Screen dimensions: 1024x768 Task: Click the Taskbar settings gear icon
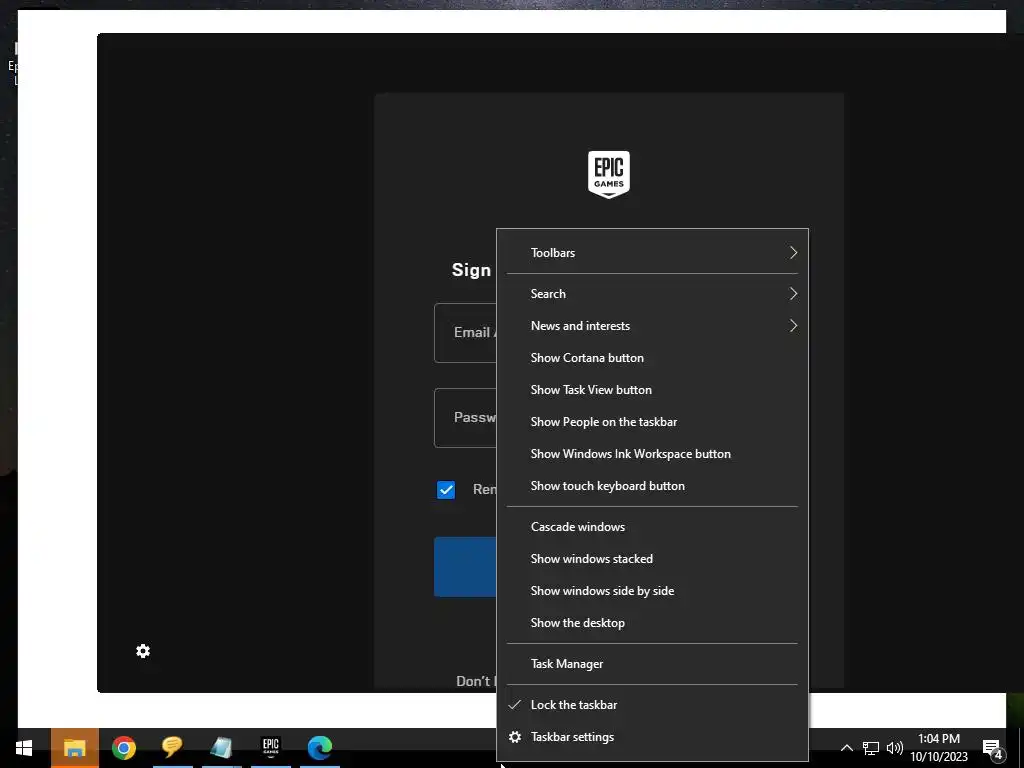515,737
